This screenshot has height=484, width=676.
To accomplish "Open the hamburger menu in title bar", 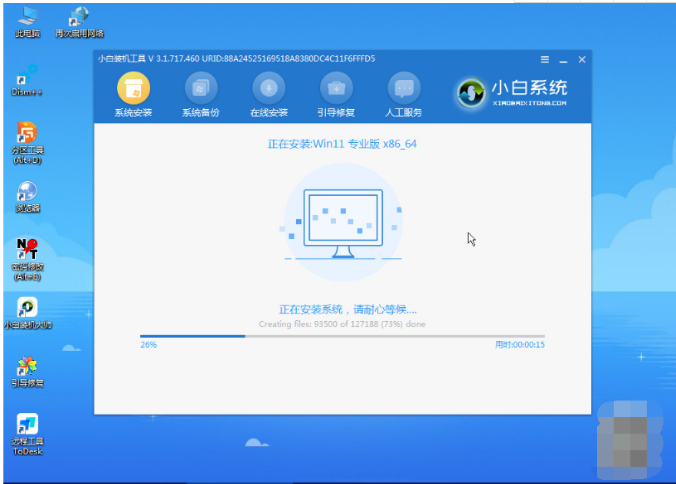I will click(545, 60).
